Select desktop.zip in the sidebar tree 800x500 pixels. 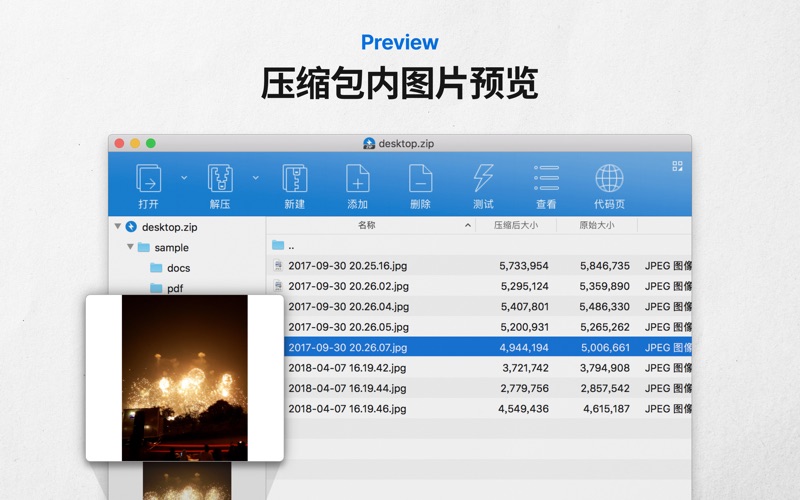point(169,227)
